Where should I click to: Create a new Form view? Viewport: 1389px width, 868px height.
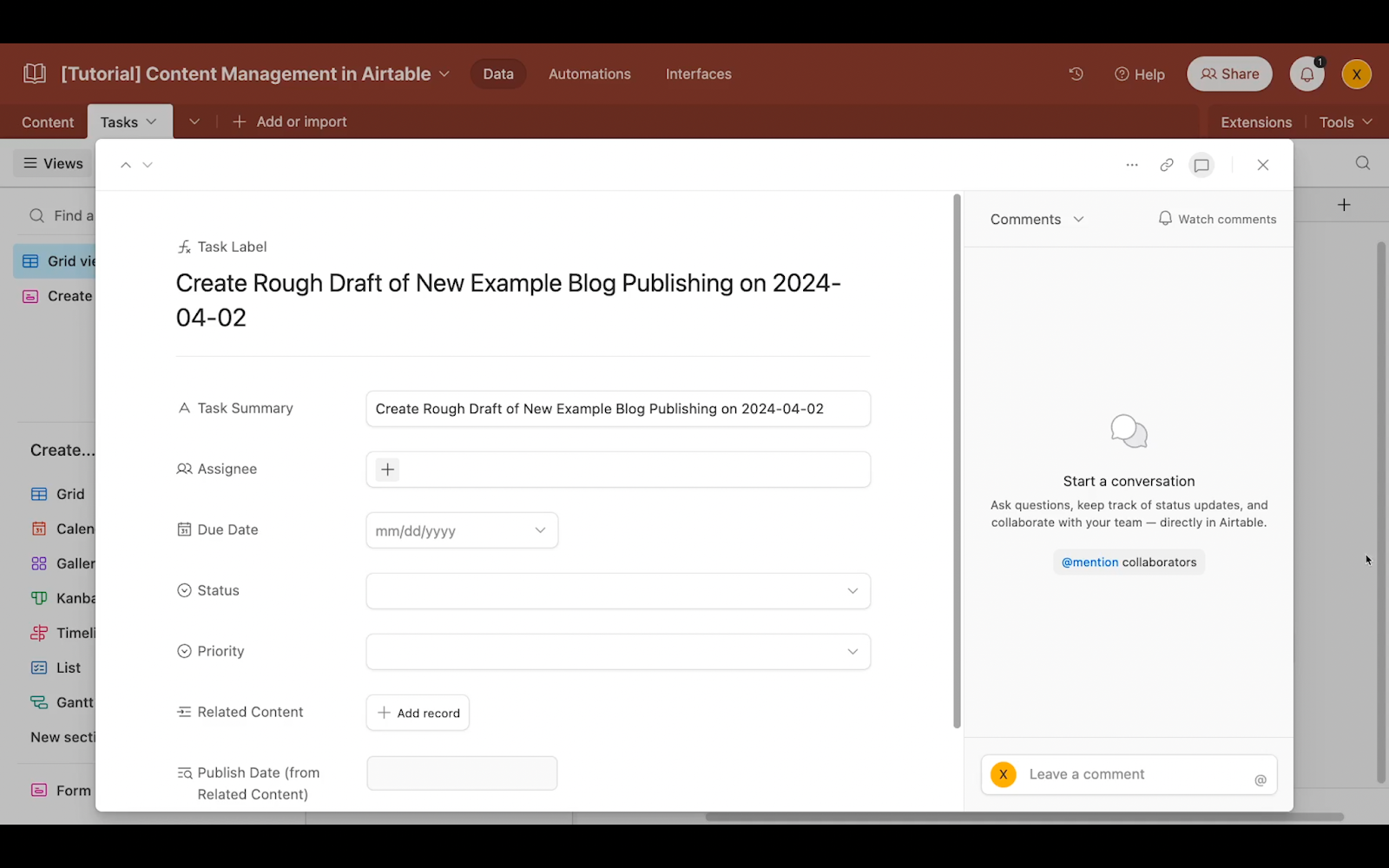[61, 791]
